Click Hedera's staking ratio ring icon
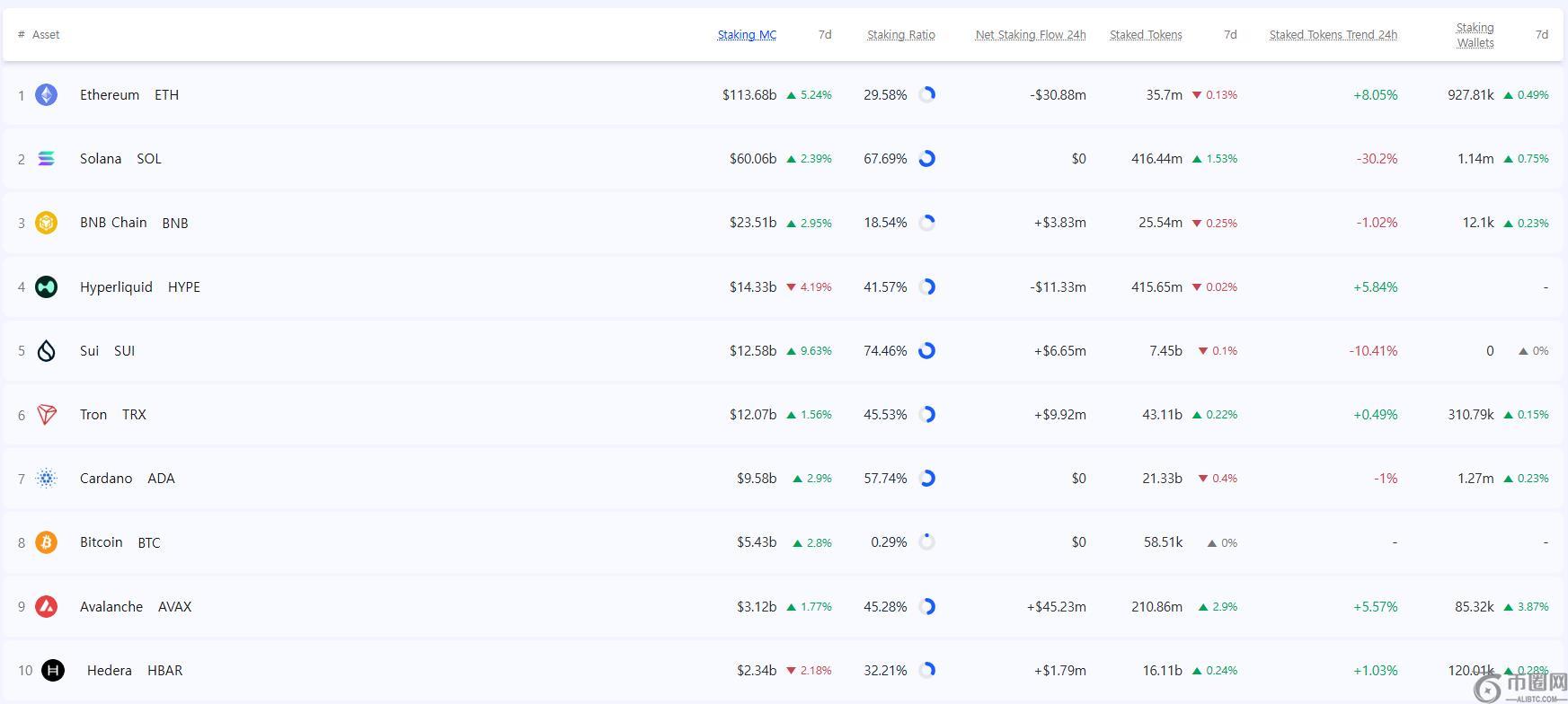1568x704 pixels. point(927,671)
